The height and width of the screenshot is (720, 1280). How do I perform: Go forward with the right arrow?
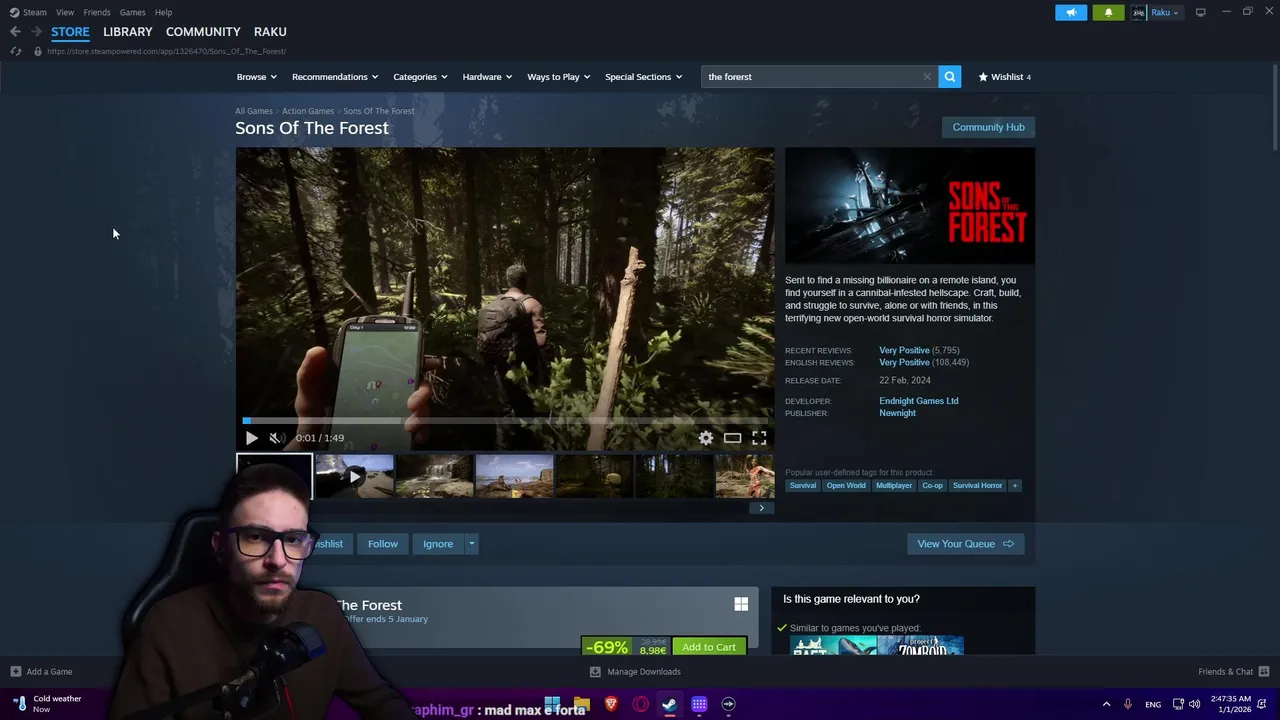36,32
